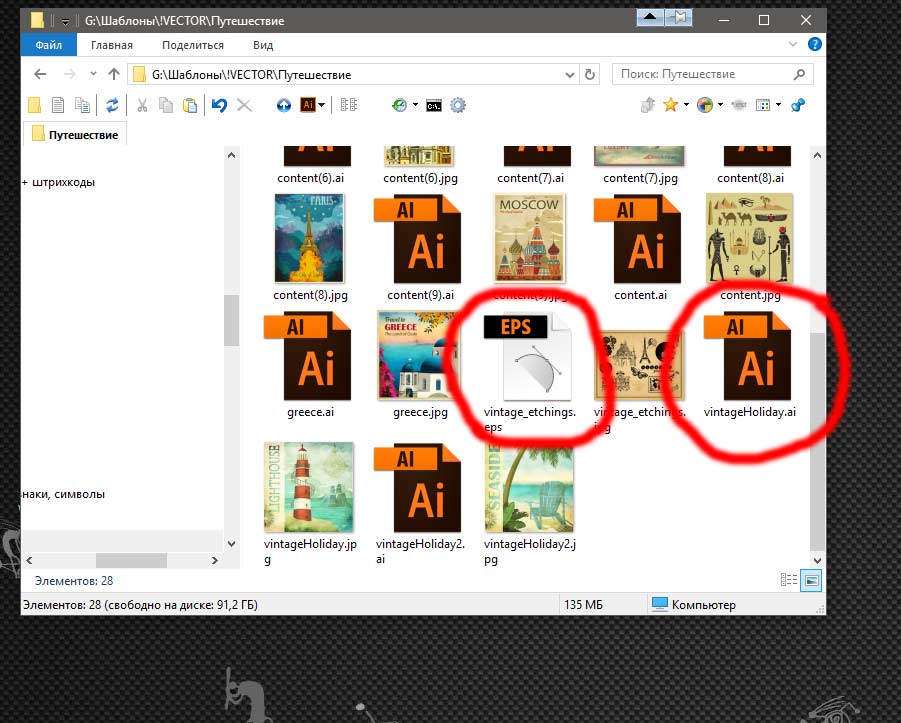The width and height of the screenshot is (901, 723).
Task: Click the new folder toolbar icon
Action: (34, 105)
